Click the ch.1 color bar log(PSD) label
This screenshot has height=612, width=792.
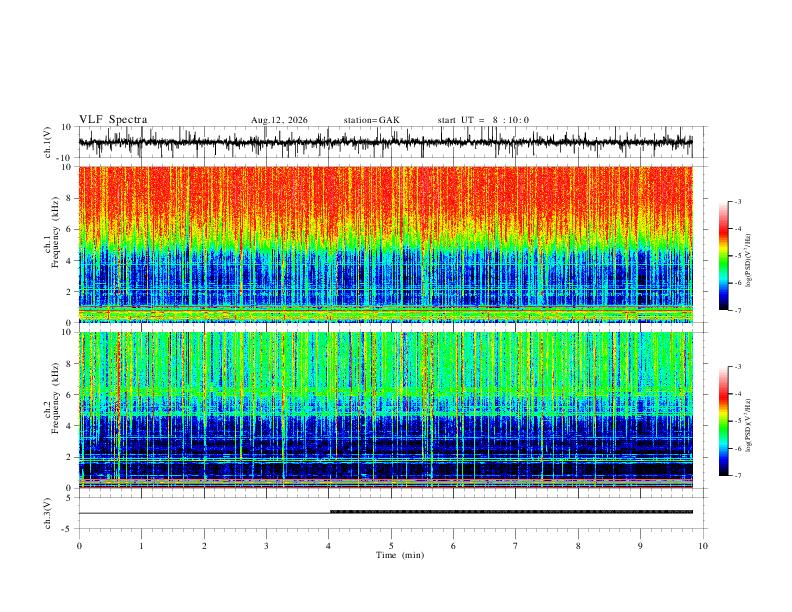click(x=748, y=261)
